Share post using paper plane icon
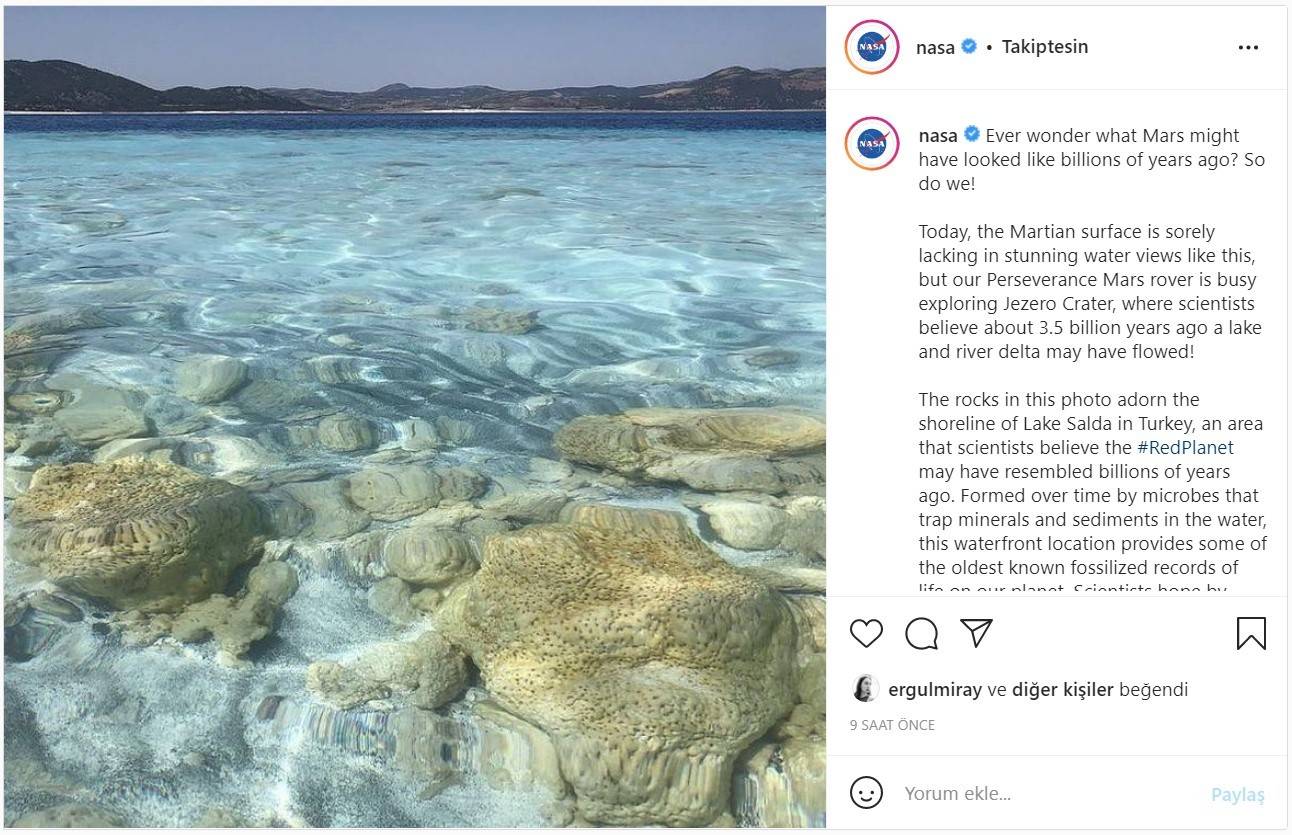This screenshot has height=835, width=1292. pos(976,632)
